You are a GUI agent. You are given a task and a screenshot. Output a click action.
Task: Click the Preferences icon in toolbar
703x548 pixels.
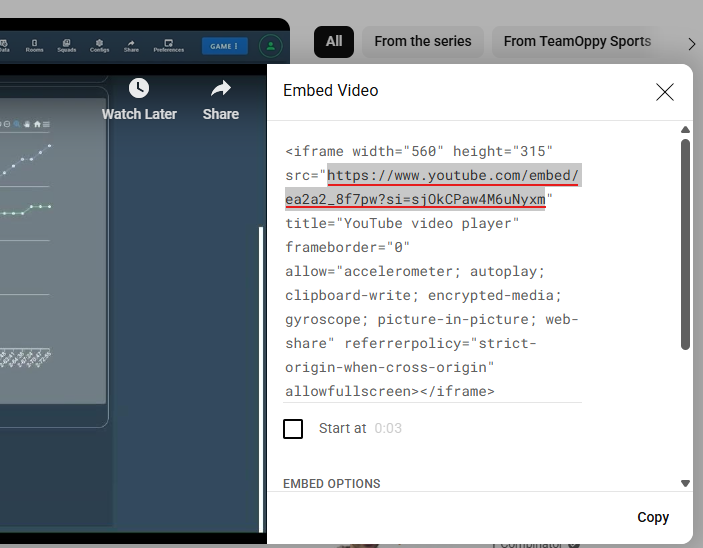pos(168,46)
